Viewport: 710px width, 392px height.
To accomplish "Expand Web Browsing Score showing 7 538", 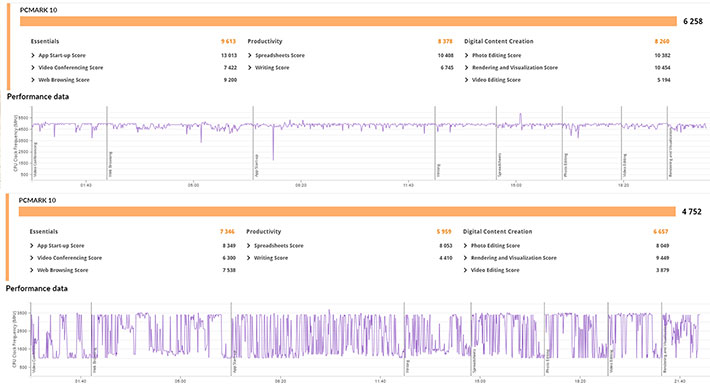I will (31, 270).
